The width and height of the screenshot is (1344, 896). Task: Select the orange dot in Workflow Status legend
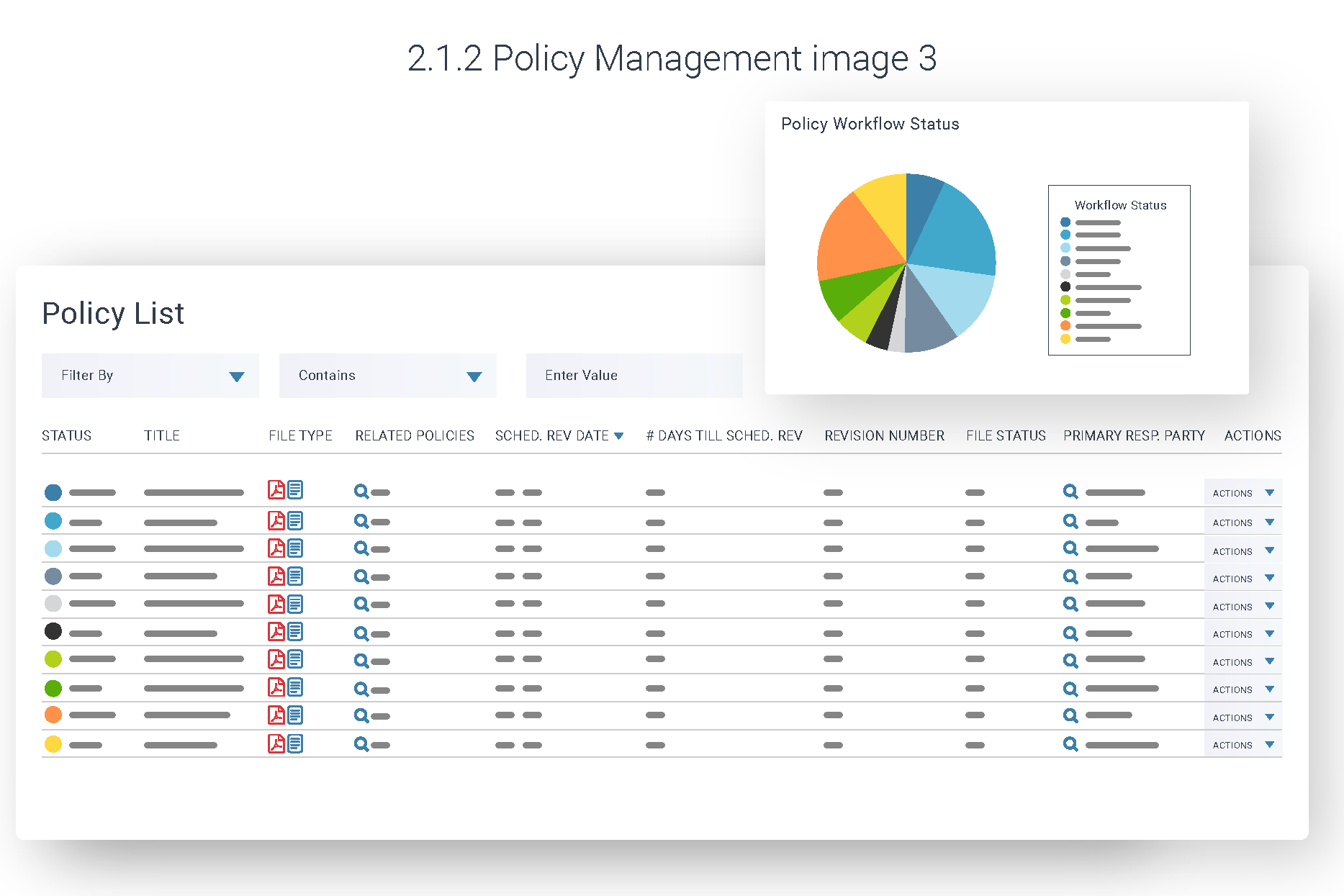(x=1065, y=326)
